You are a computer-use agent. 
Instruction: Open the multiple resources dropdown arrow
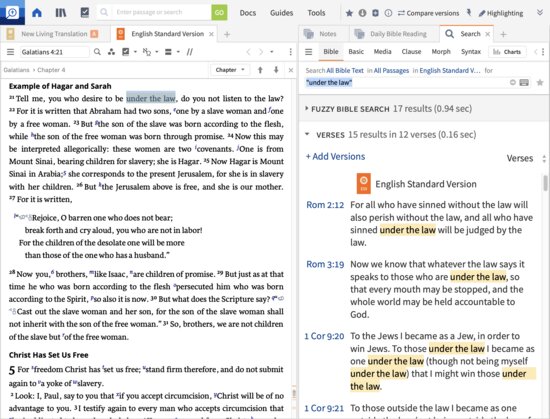(178, 52)
